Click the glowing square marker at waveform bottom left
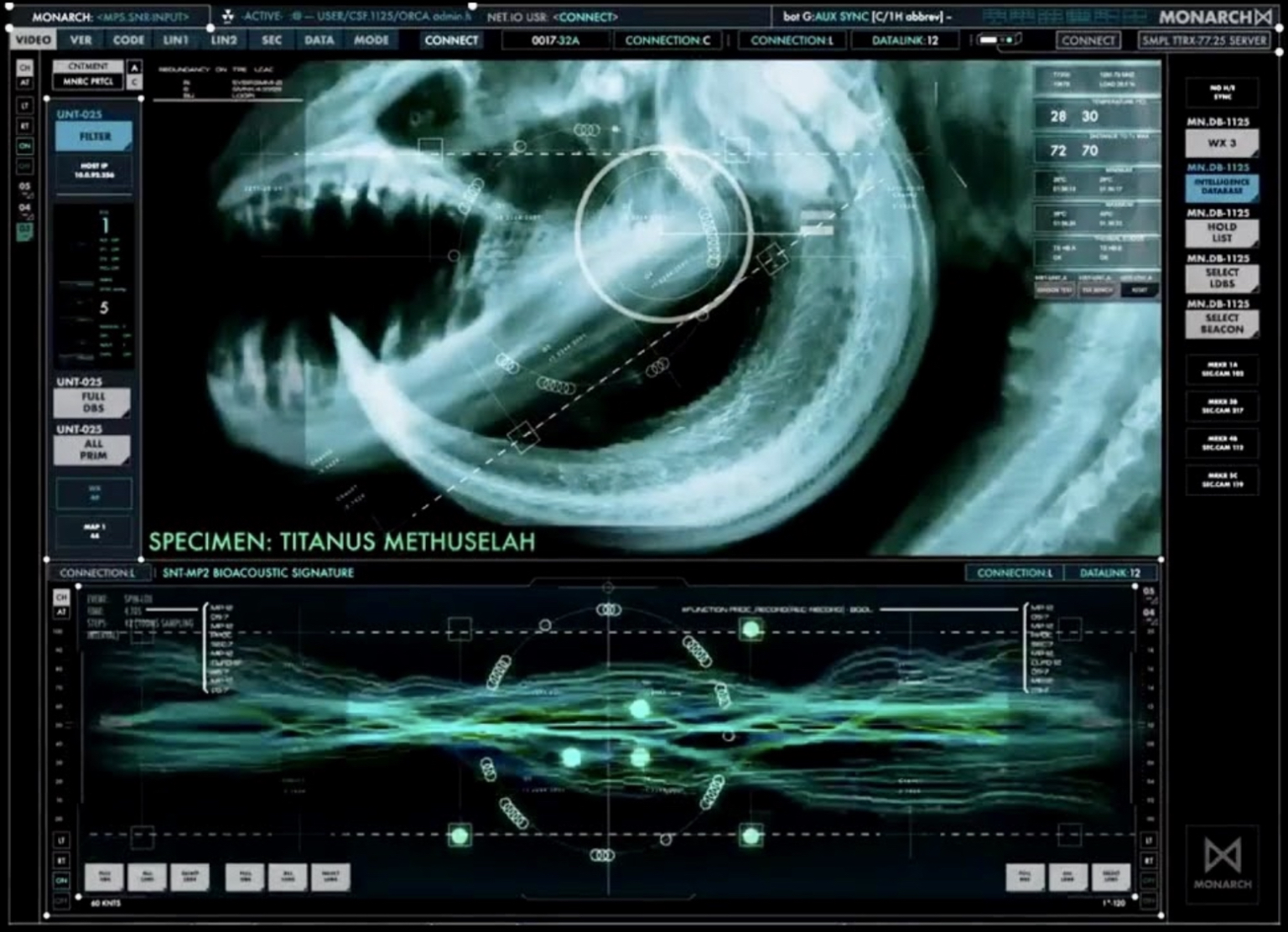 (460, 835)
